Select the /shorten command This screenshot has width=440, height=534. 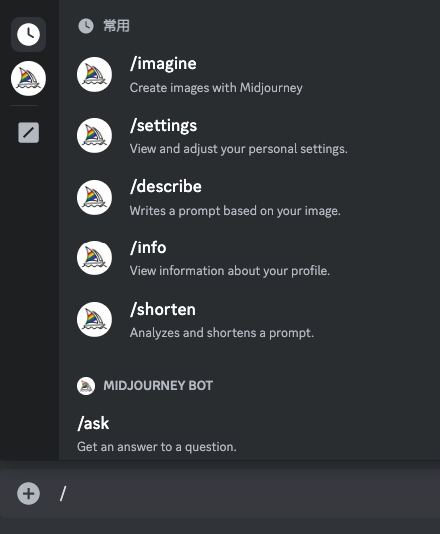pos(250,319)
